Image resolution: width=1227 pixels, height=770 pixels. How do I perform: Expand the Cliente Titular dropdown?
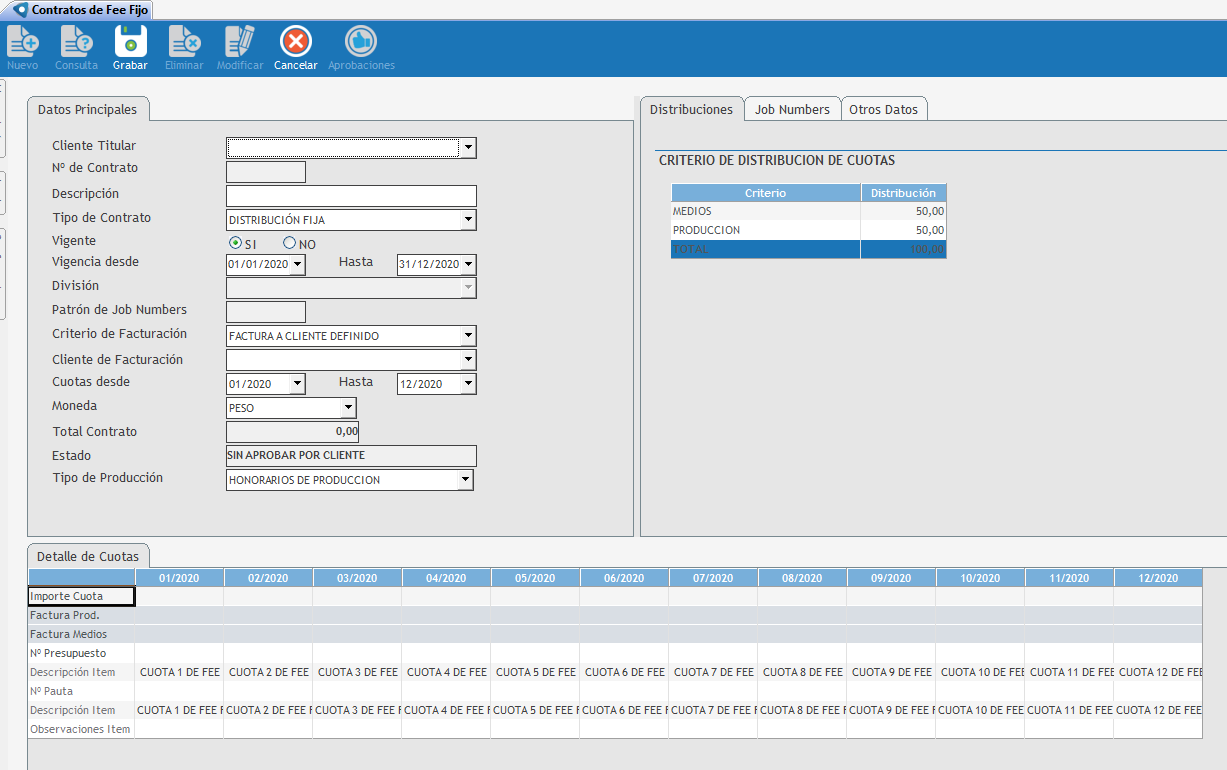pos(468,148)
